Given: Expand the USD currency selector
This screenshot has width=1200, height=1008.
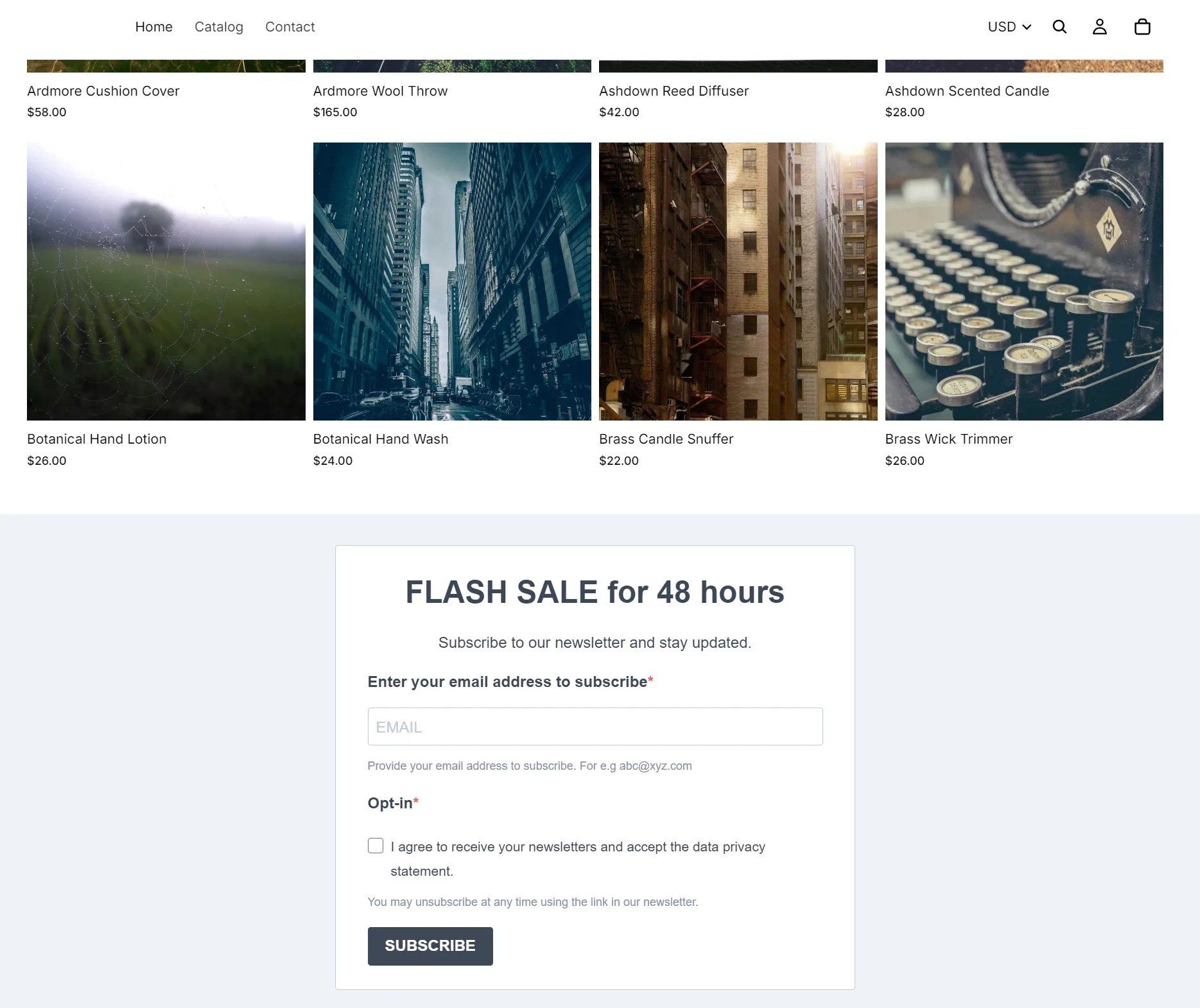Looking at the screenshot, I should pyautogui.click(x=1009, y=27).
